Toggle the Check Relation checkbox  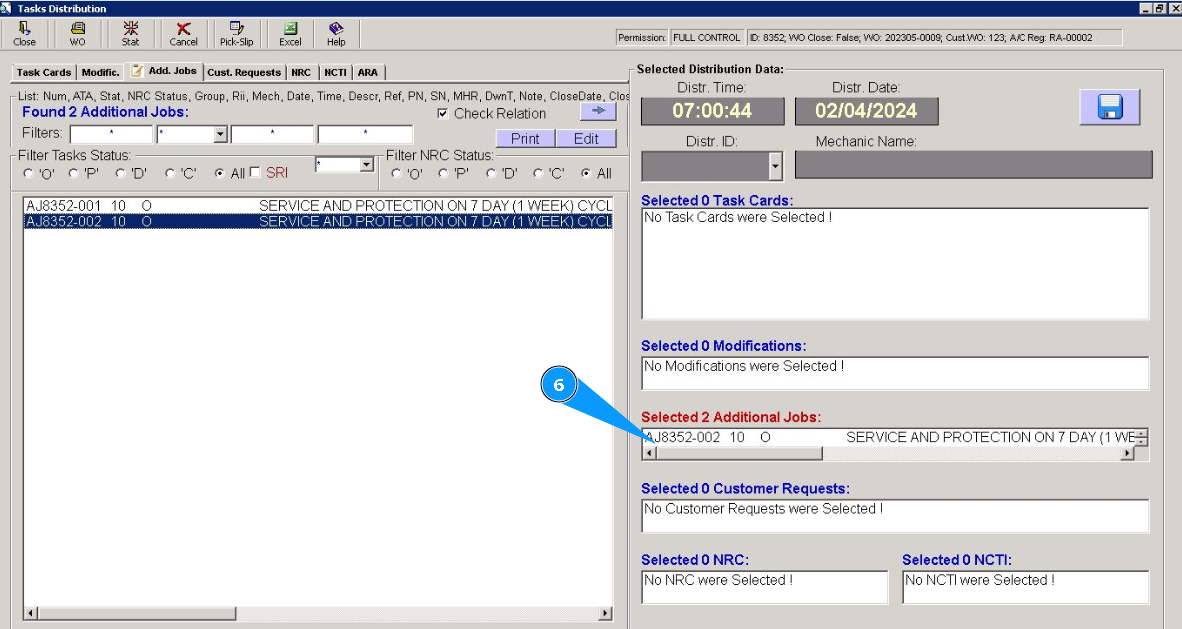tap(443, 114)
